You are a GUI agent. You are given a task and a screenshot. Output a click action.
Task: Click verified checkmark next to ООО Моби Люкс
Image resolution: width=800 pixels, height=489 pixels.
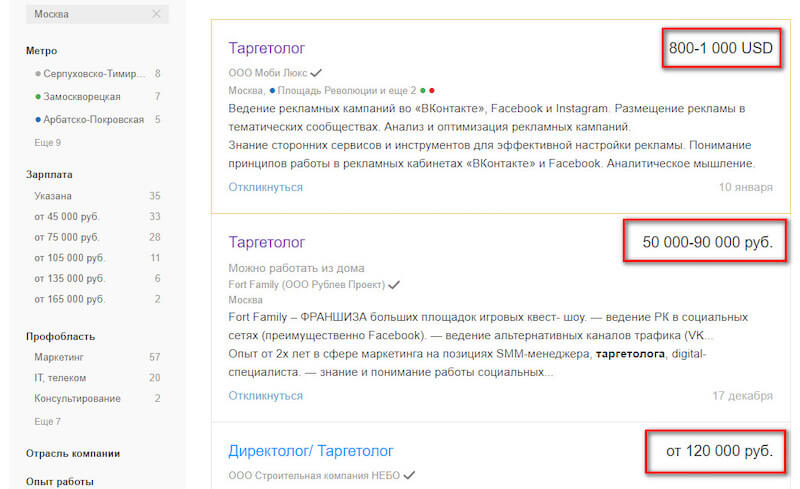click(316, 73)
